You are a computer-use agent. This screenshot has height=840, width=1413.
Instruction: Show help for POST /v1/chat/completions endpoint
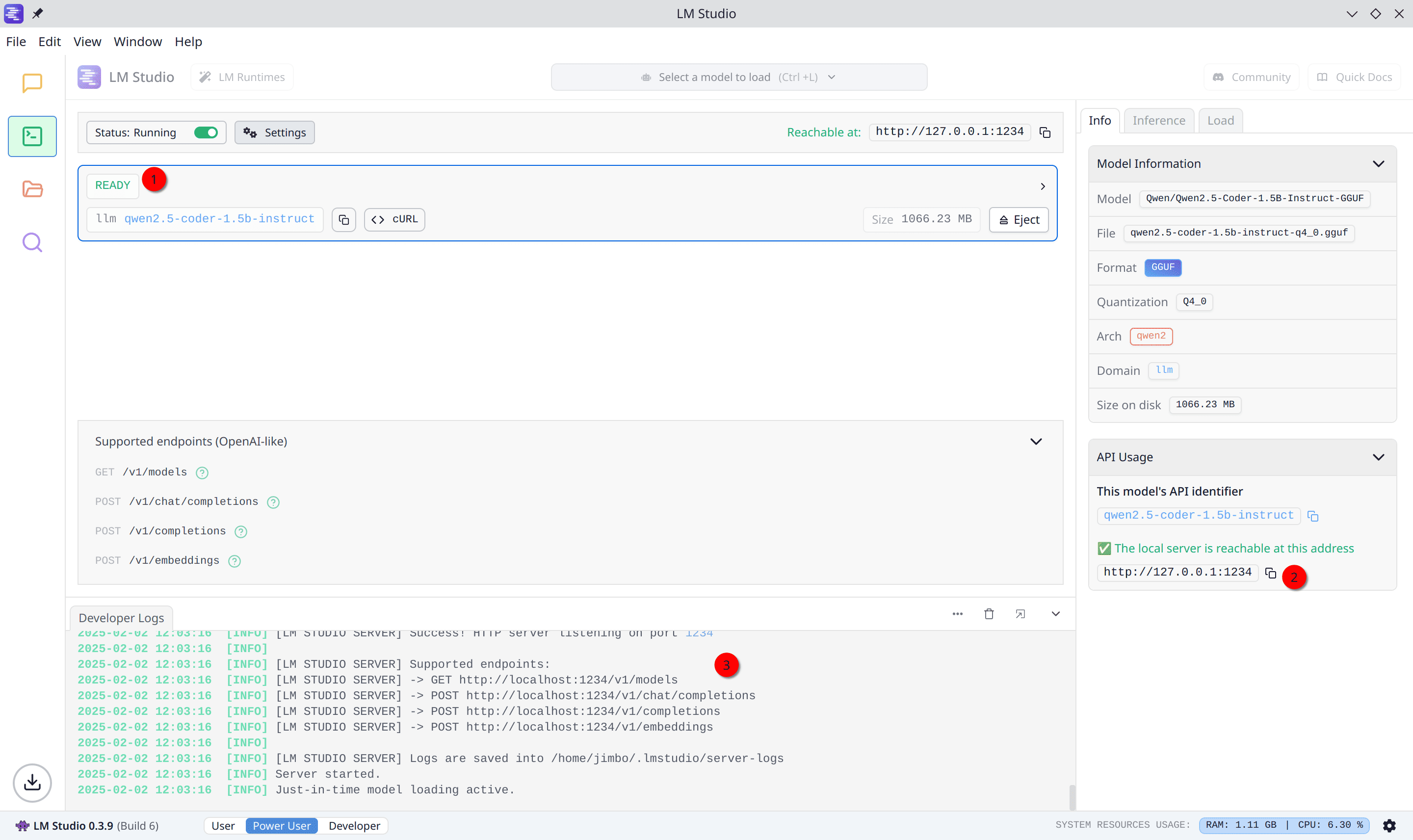coord(273,502)
